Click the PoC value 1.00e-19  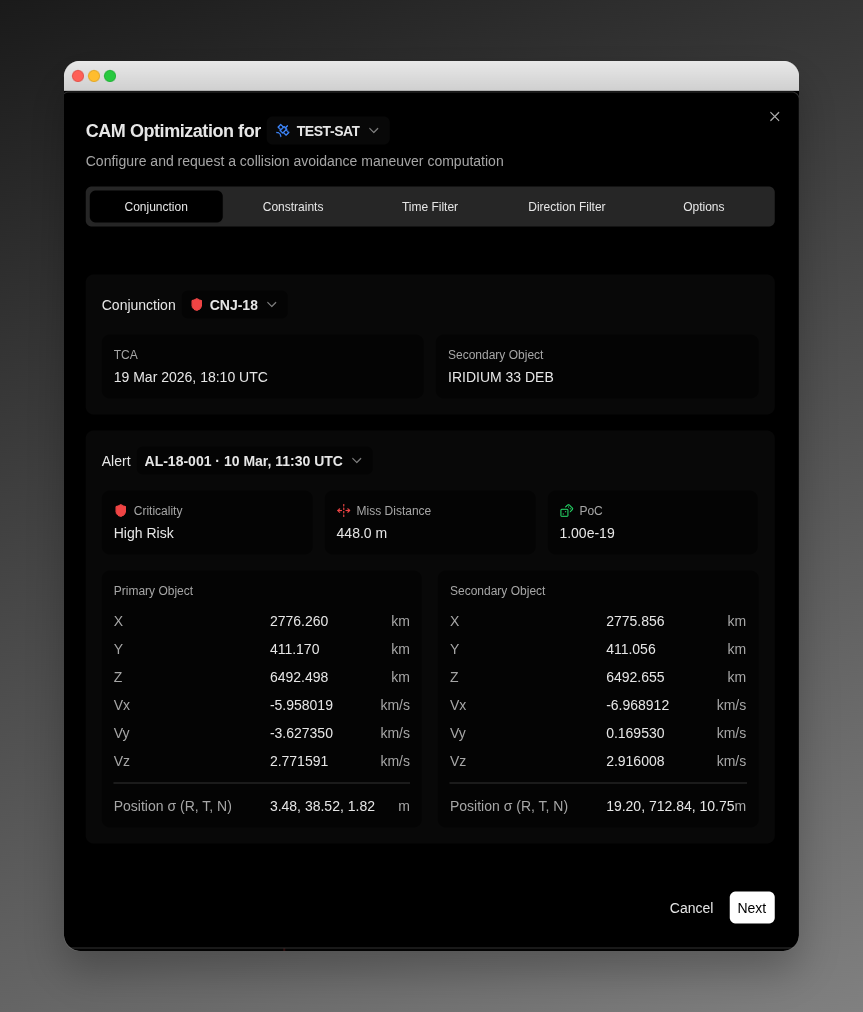point(587,533)
